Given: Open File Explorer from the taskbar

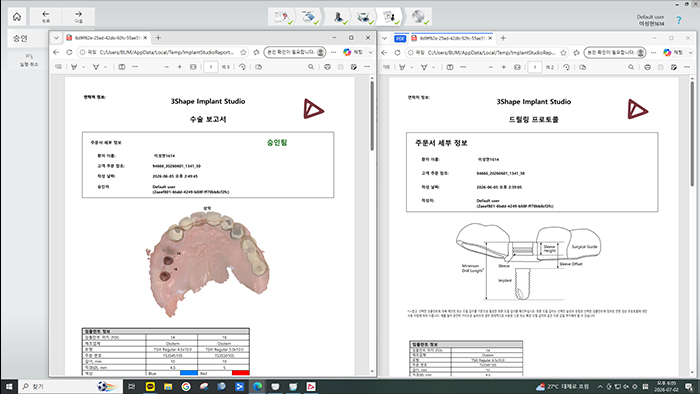Looking at the screenshot, I should pos(168,386).
